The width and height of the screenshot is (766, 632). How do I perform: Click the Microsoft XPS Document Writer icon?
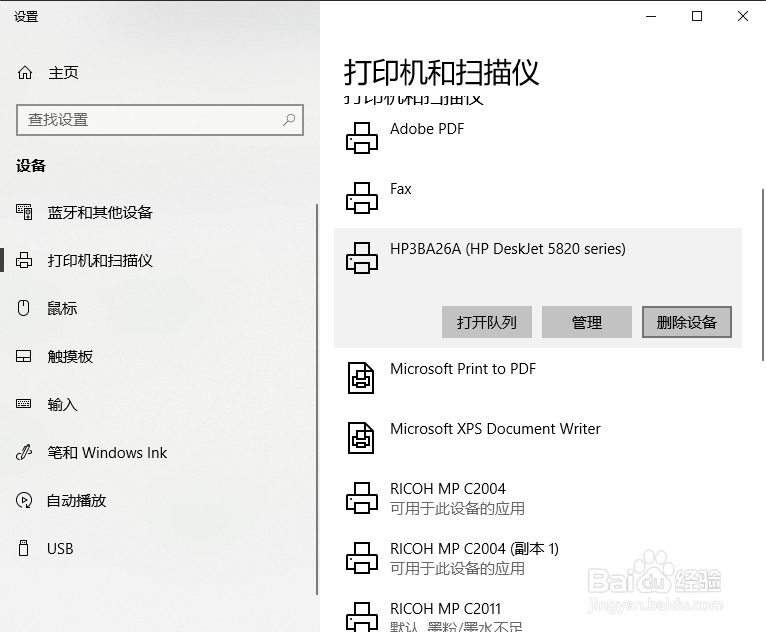tap(361, 438)
